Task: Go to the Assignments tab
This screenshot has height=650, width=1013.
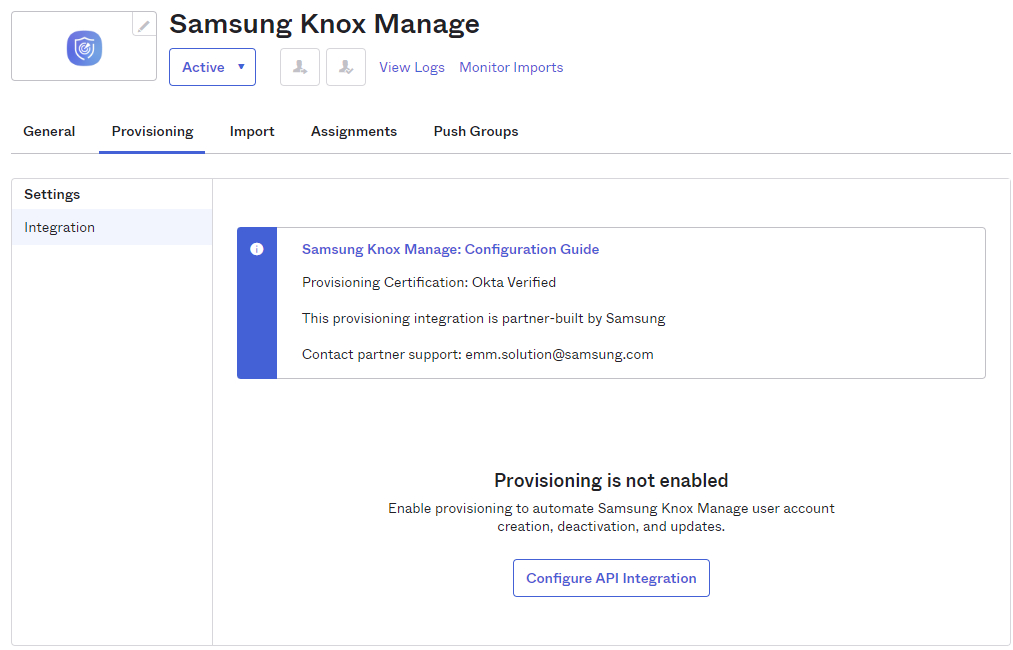Action: pyautogui.click(x=354, y=131)
